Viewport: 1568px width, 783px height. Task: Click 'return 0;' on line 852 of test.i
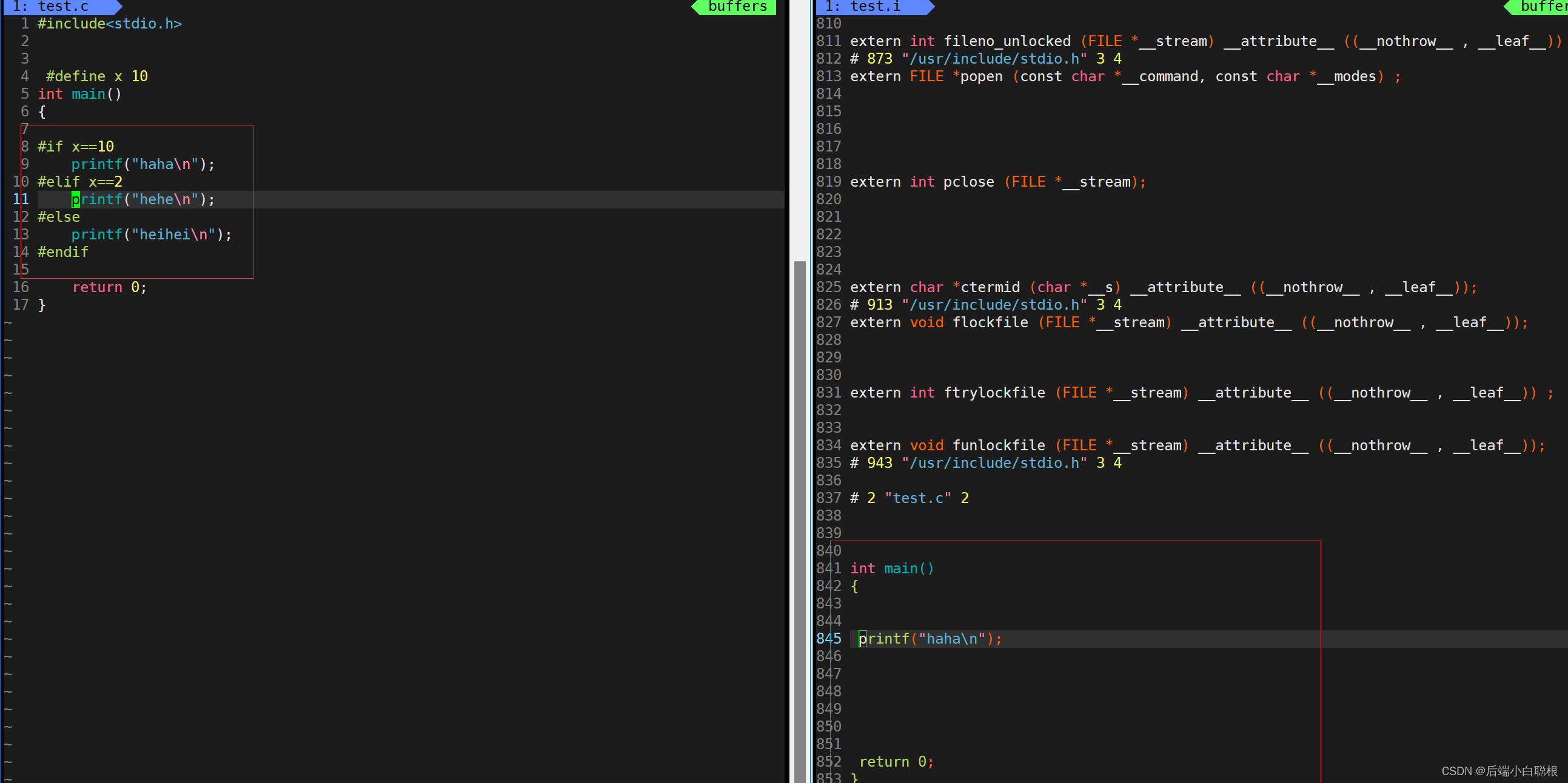tap(896, 762)
